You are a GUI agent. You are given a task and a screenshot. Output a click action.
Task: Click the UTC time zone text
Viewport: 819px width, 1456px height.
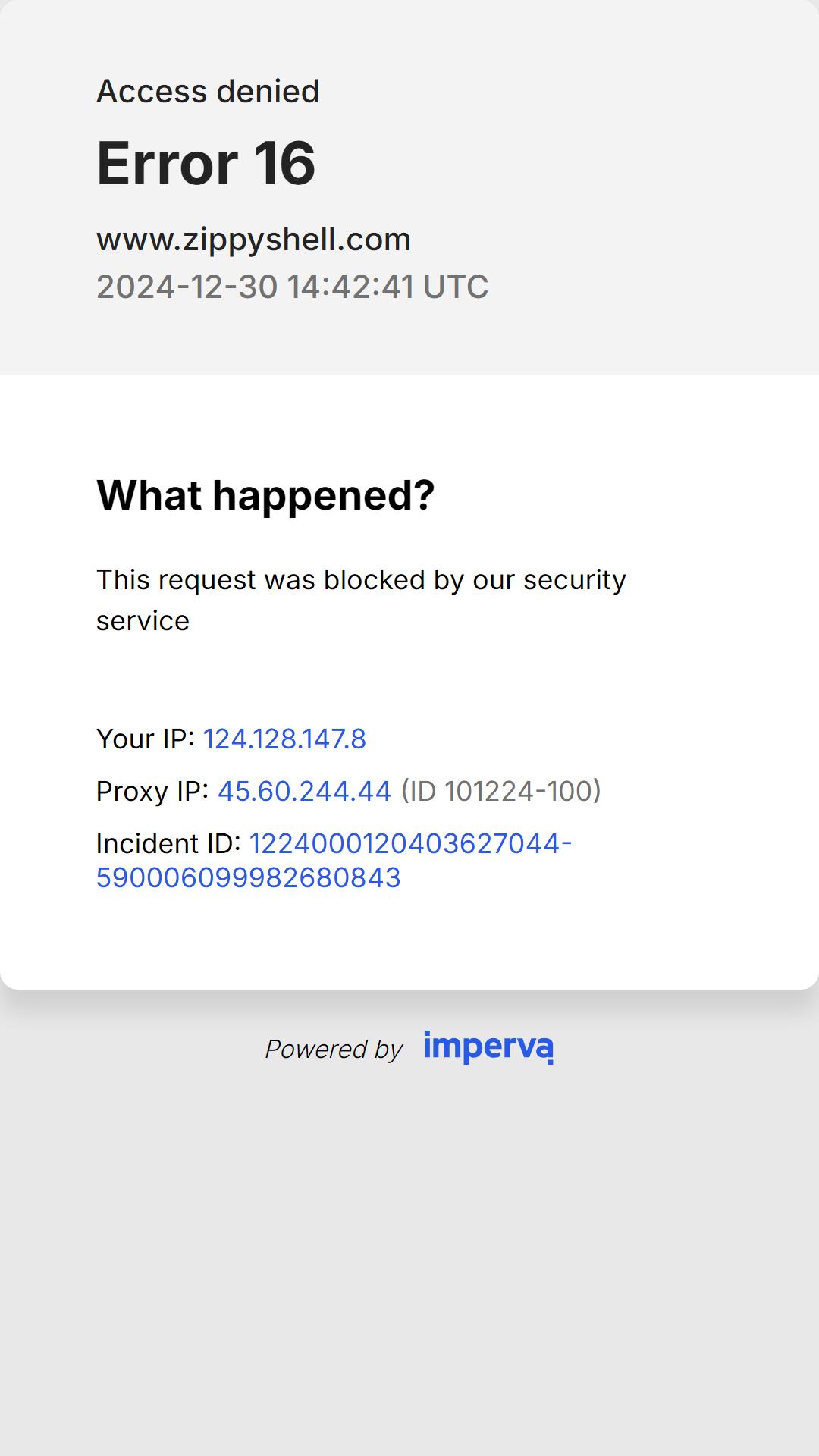[x=456, y=287]
